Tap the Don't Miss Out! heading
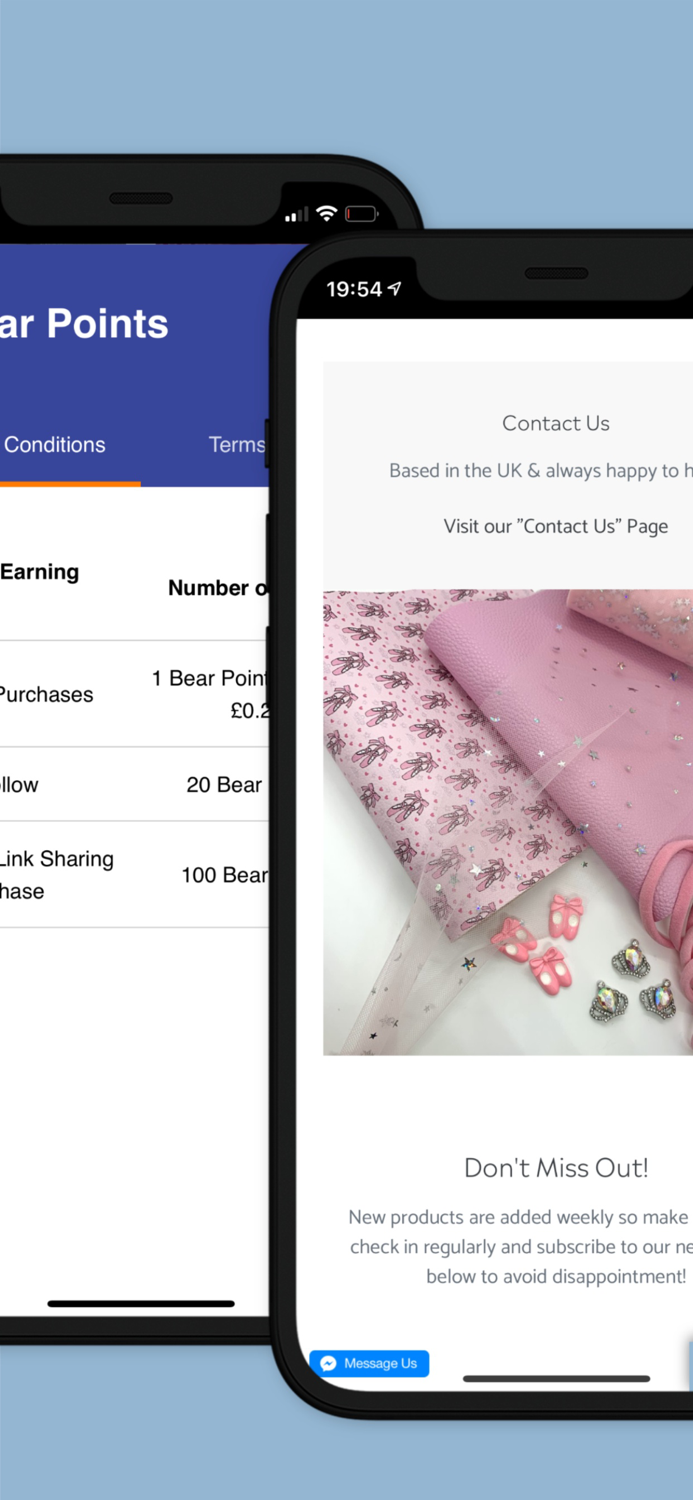 [x=556, y=1167]
